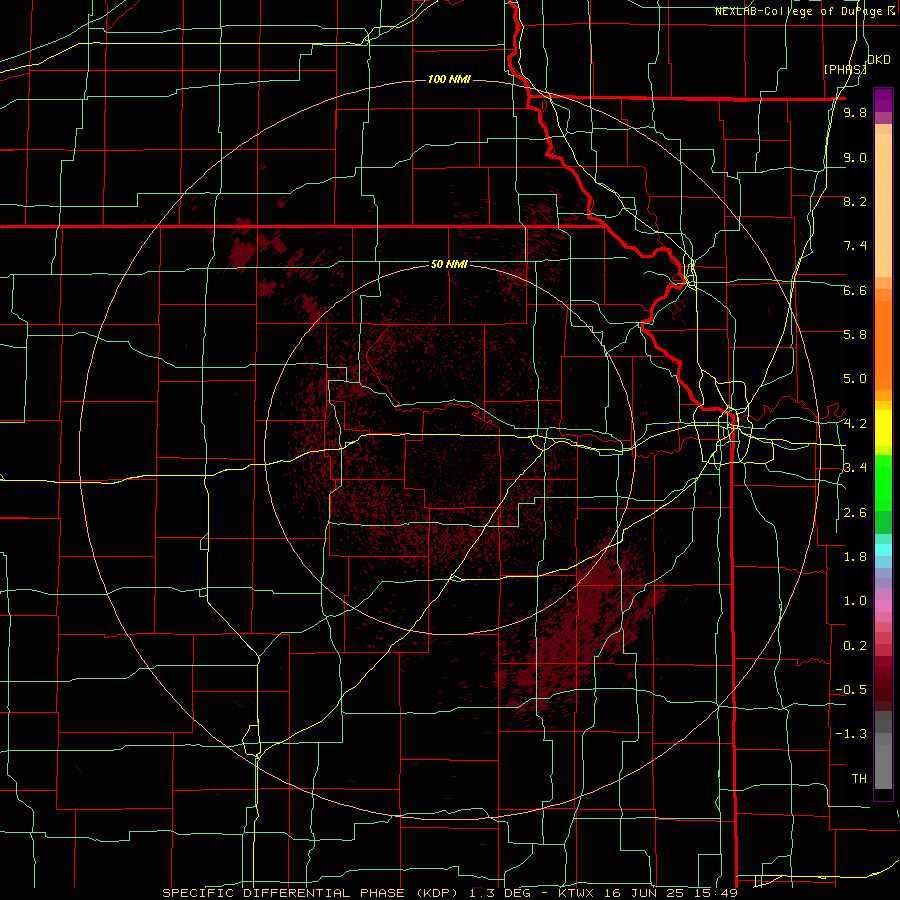The width and height of the screenshot is (900, 900).
Task: Click the pink segment of the color bar
Action: pyautogui.click(x=883, y=606)
